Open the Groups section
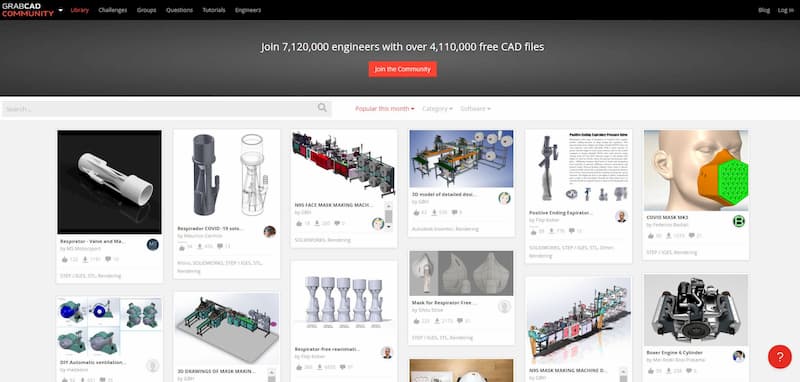Viewport: 800px width, 382px height. tap(146, 10)
